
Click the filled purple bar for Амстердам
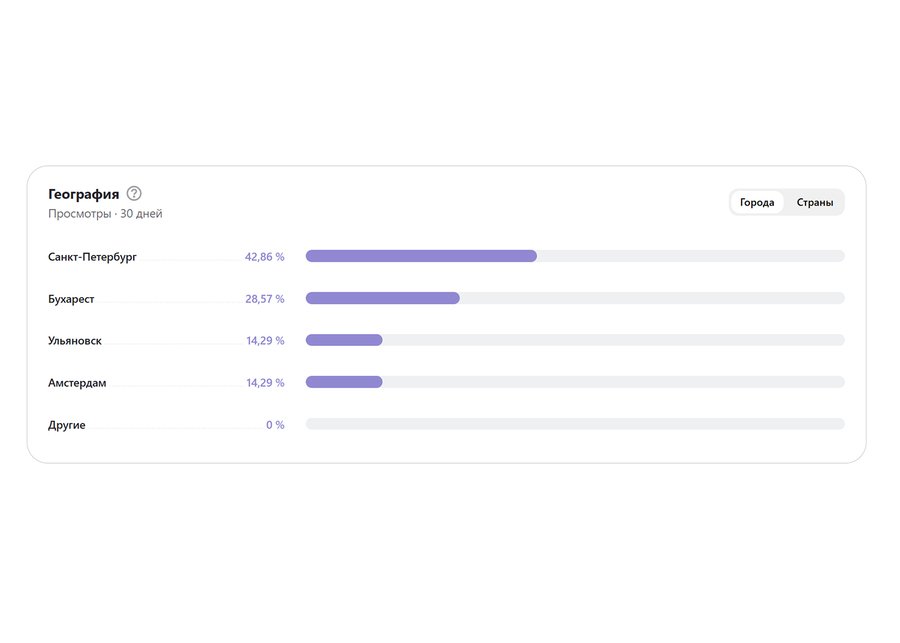(344, 382)
